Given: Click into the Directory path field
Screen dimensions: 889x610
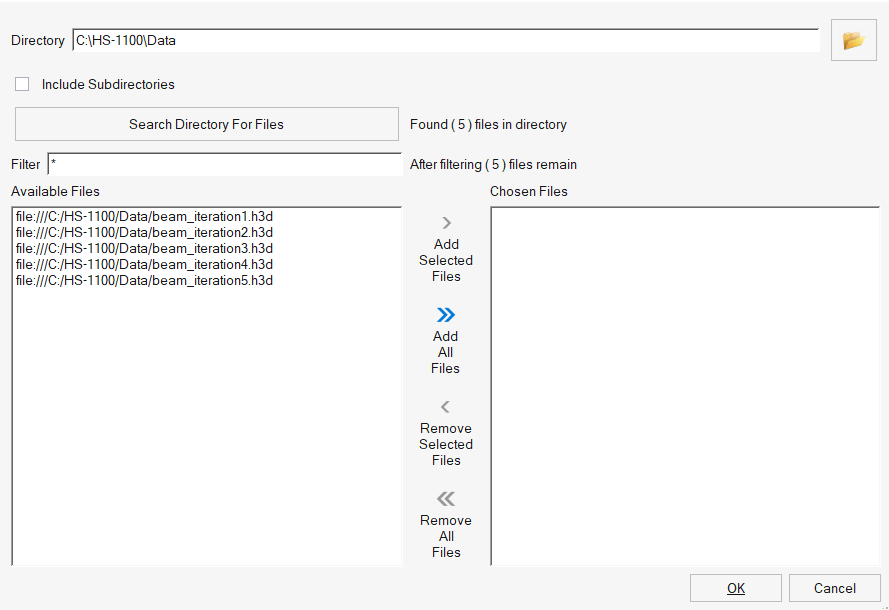Looking at the screenshot, I should coord(446,40).
